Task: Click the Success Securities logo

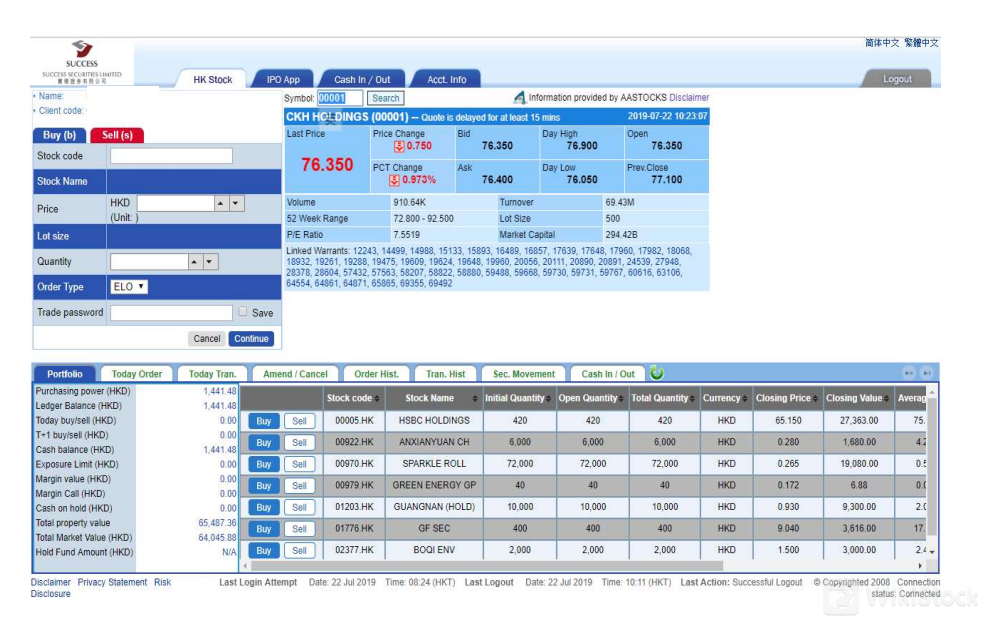Action: (82, 62)
